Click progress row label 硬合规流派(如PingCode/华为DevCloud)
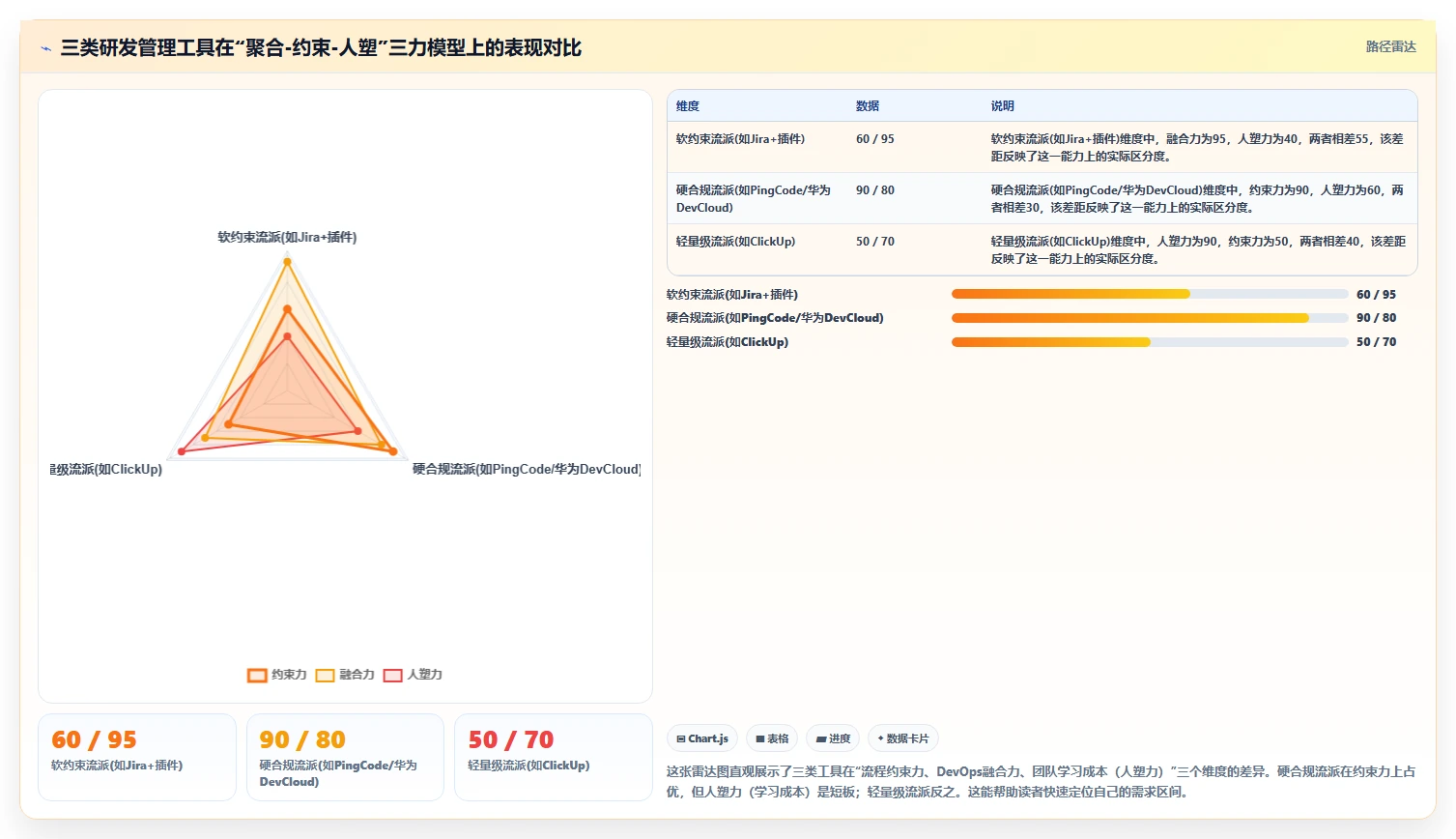The image size is (1456, 839). tap(775, 318)
